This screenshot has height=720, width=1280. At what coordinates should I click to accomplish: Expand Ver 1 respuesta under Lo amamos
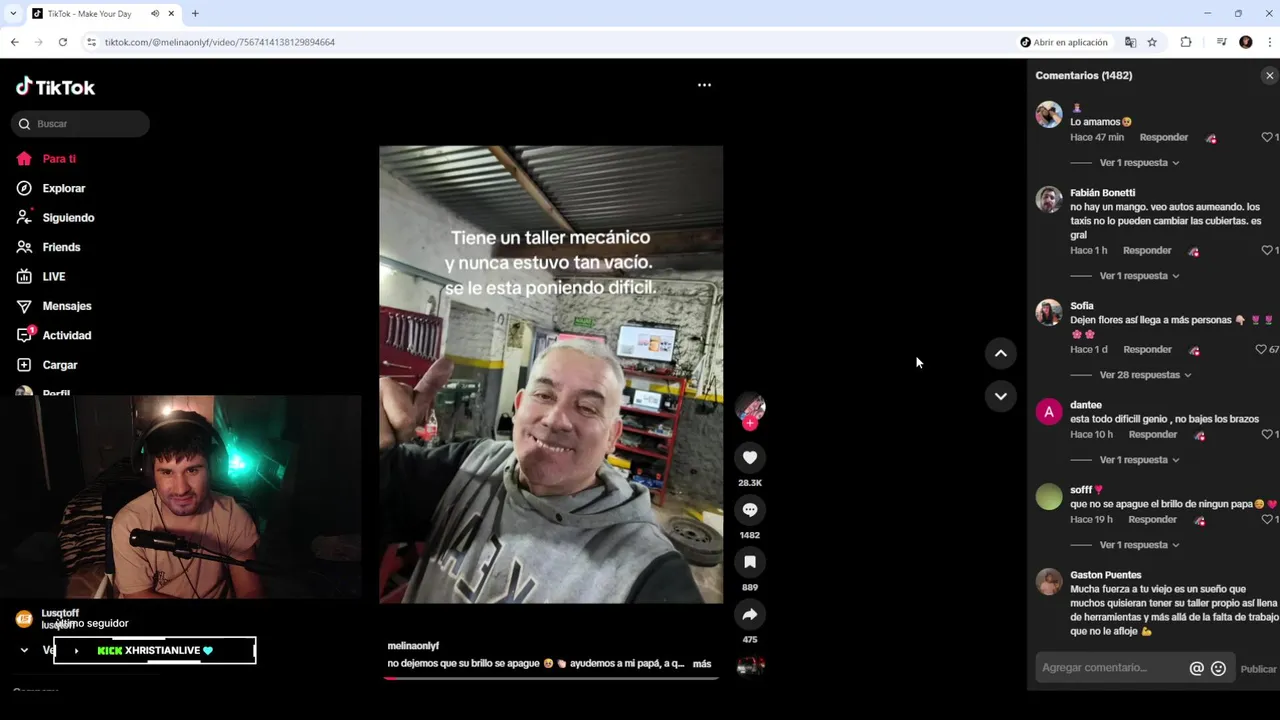[x=1139, y=162]
